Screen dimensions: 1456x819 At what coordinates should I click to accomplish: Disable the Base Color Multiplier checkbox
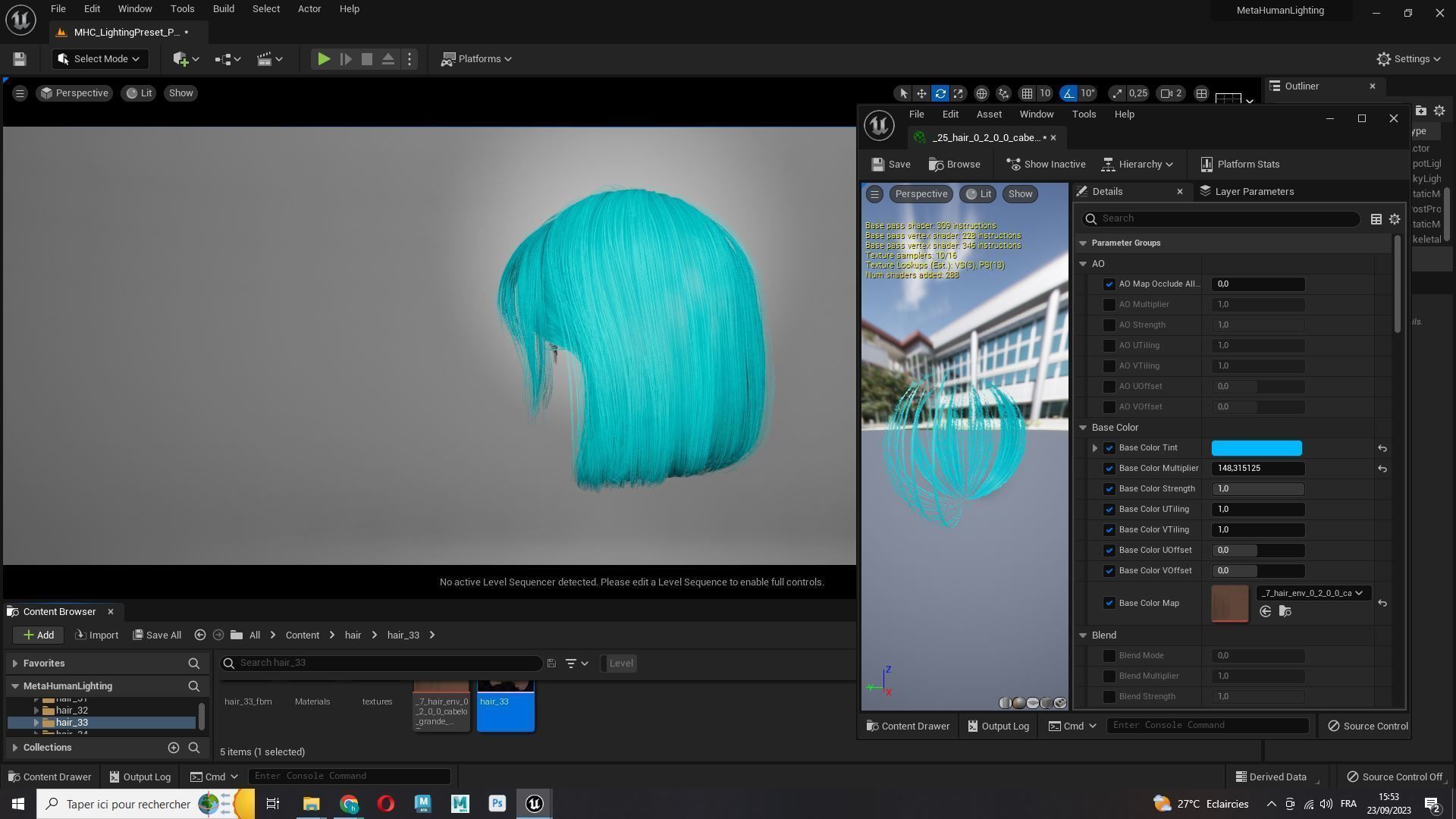(1109, 469)
